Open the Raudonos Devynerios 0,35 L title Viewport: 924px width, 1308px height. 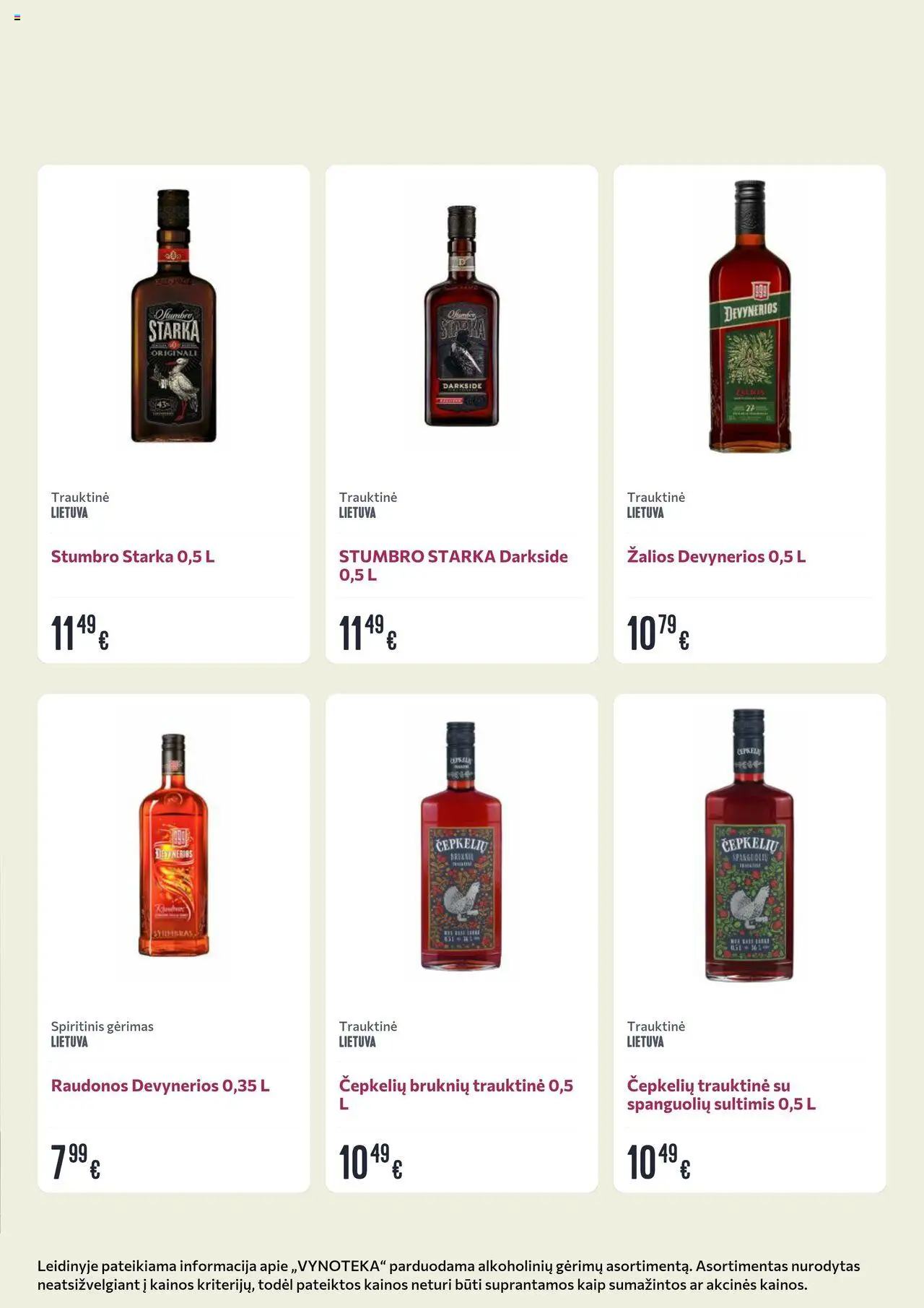[x=160, y=1086]
